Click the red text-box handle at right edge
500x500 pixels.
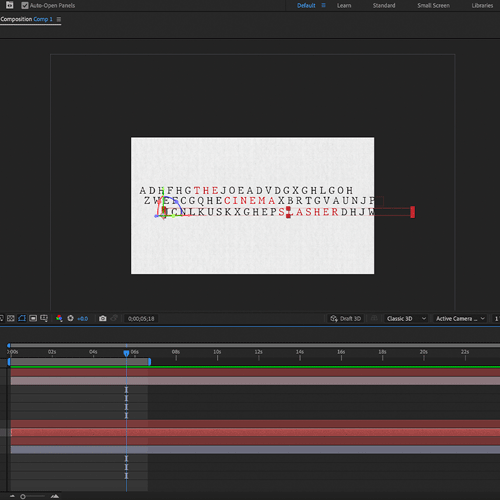[412, 212]
